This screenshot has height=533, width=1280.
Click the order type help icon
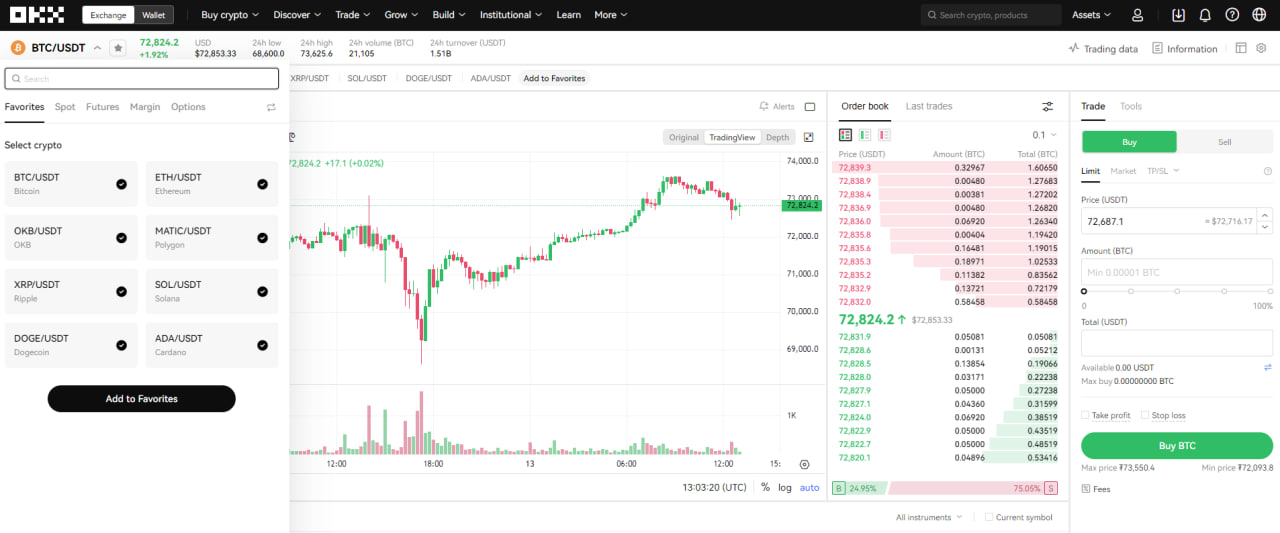1268,172
